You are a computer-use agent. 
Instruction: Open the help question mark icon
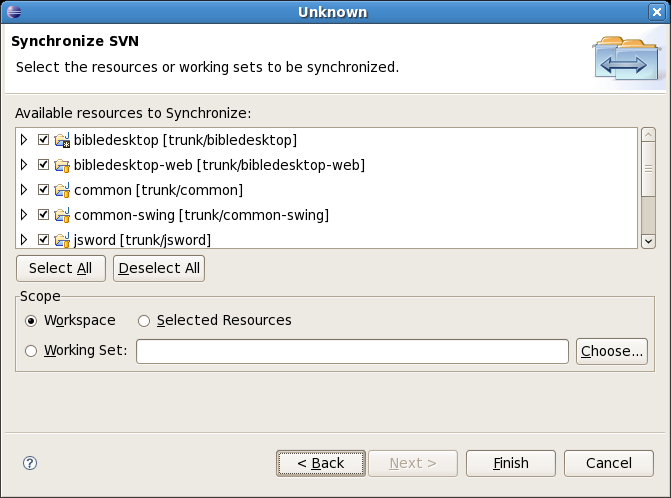[x=30, y=463]
